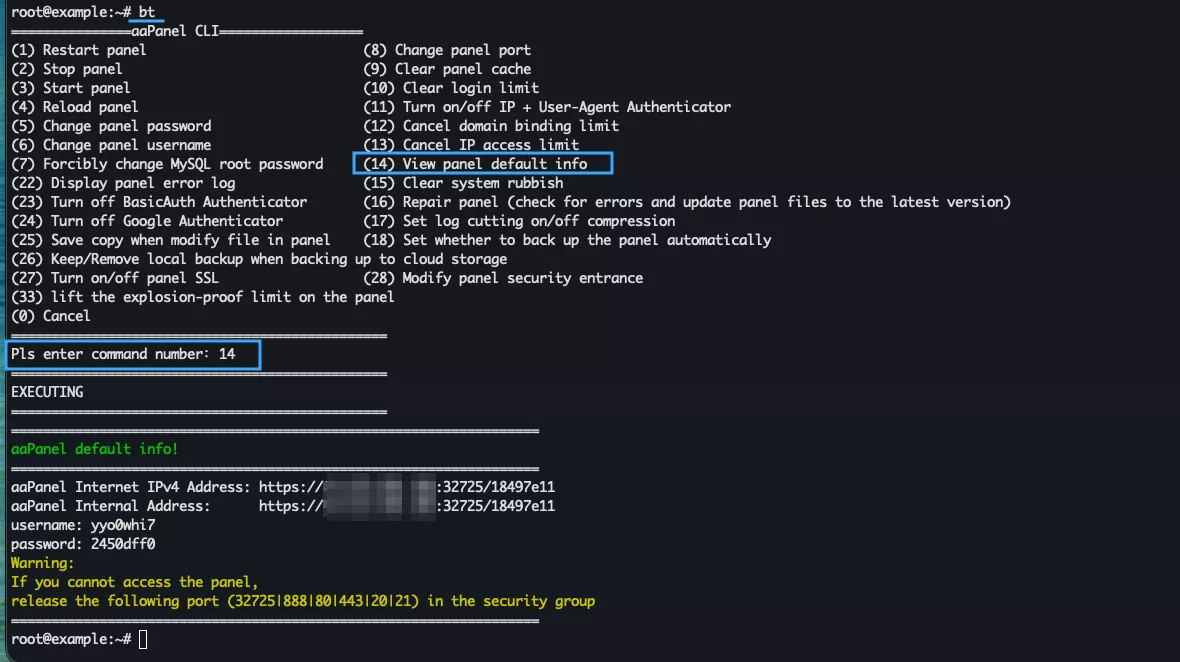The image size is (1180, 662).
Task: Click the "(8) Change panel port" entry
Action: coord(447,50)
